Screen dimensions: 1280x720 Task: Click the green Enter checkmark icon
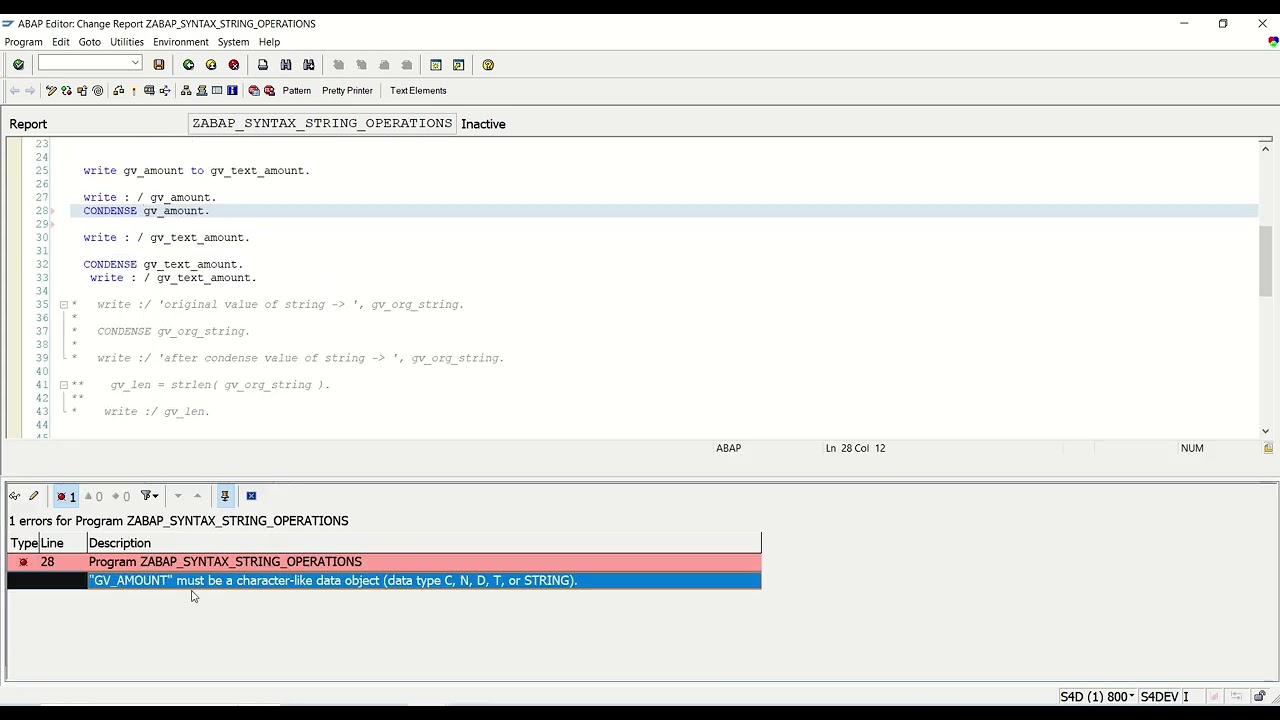(18, 65)
